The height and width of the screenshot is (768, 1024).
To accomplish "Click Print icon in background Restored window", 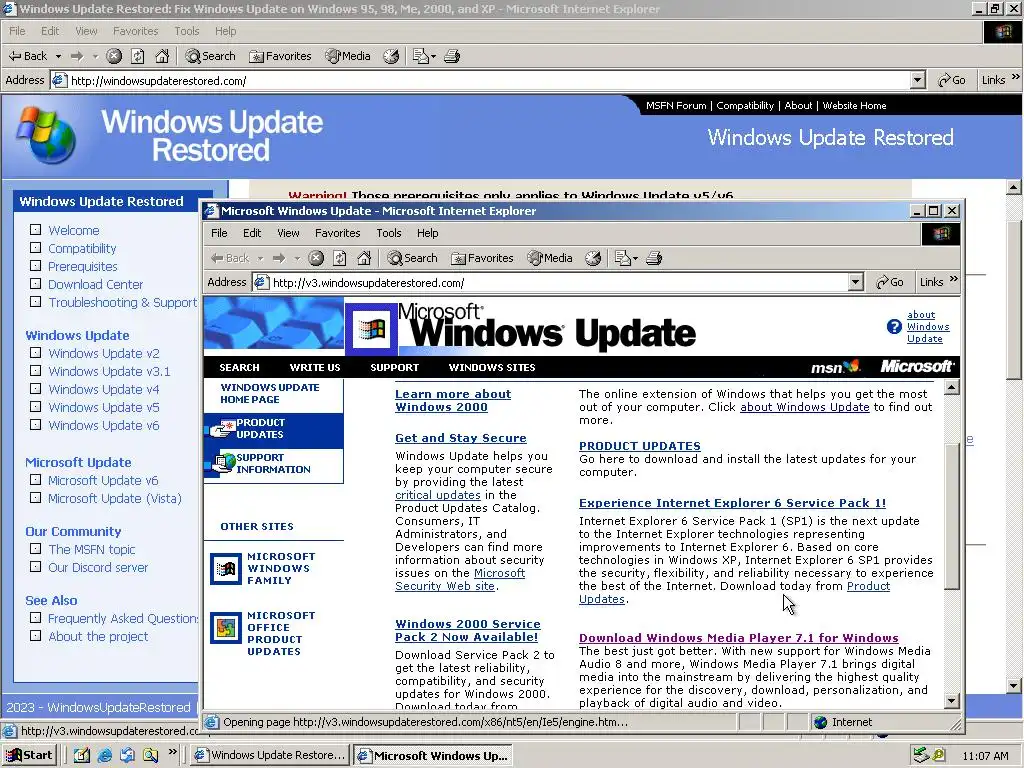I will click(452, 56).
